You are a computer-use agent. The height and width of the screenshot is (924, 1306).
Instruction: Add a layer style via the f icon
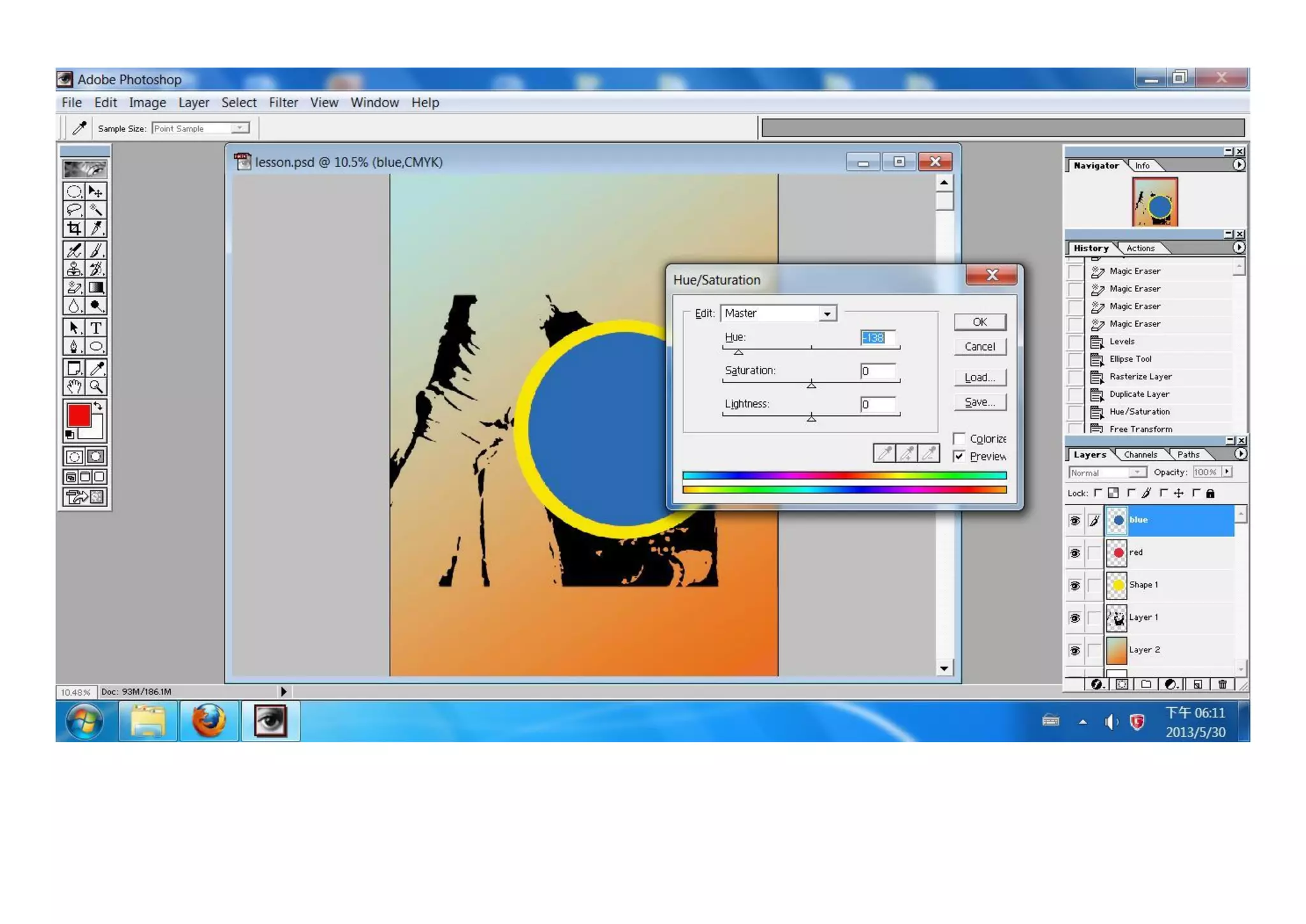coord(1097,684)
